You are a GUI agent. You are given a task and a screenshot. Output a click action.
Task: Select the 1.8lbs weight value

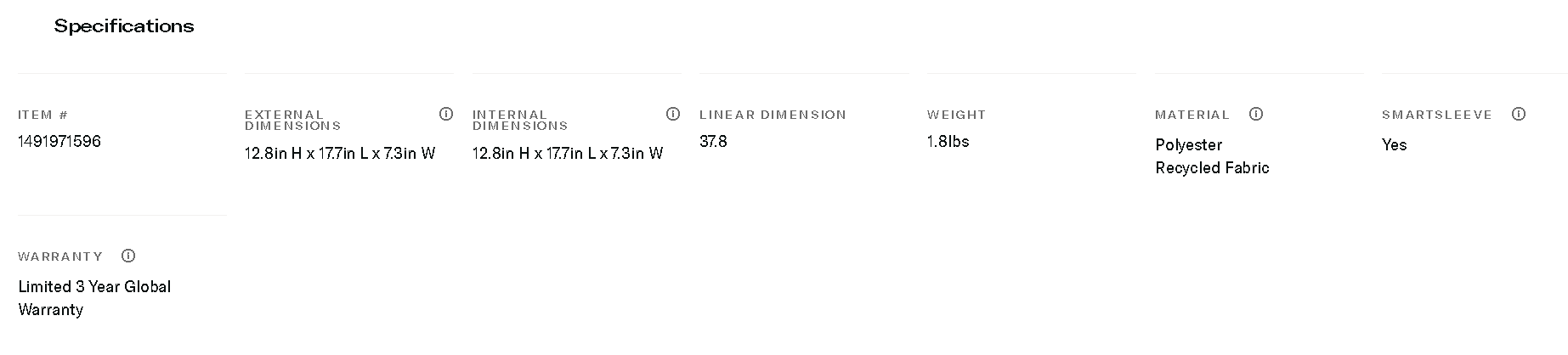click(948, 142)
